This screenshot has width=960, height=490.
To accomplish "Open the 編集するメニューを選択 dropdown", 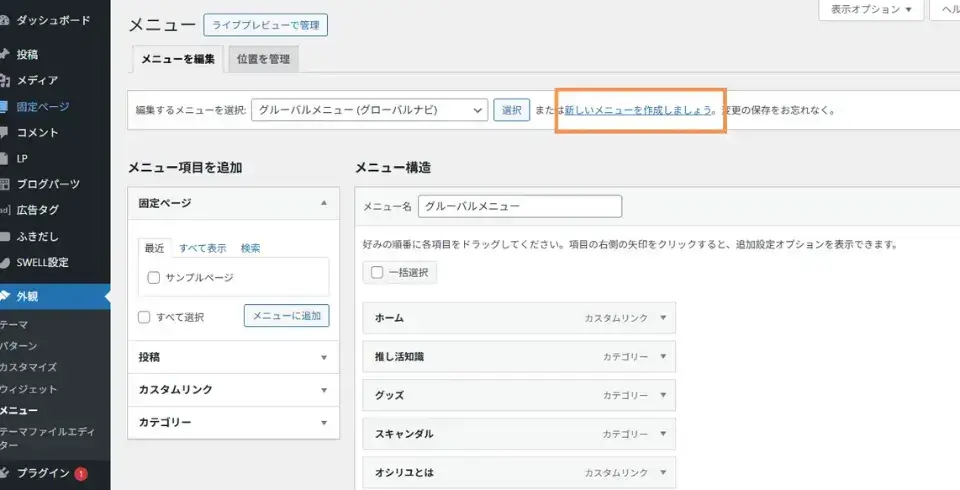I will pyautogui.click(x=370, y=110).
